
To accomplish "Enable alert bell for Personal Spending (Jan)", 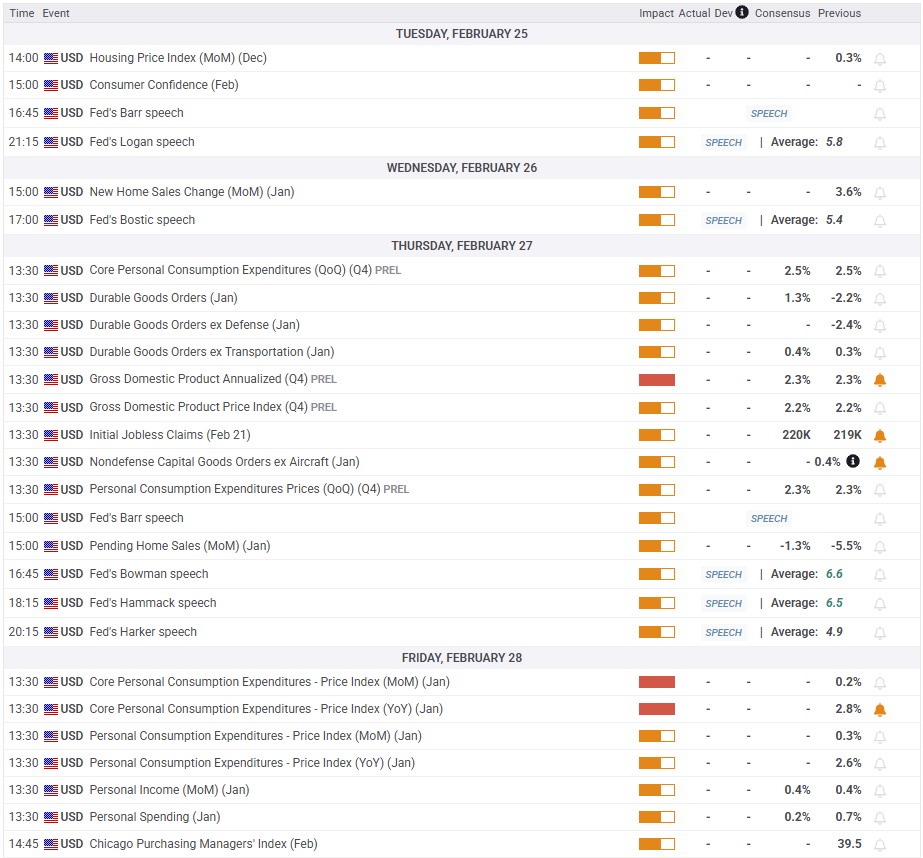I will click(x=880, y=817).
